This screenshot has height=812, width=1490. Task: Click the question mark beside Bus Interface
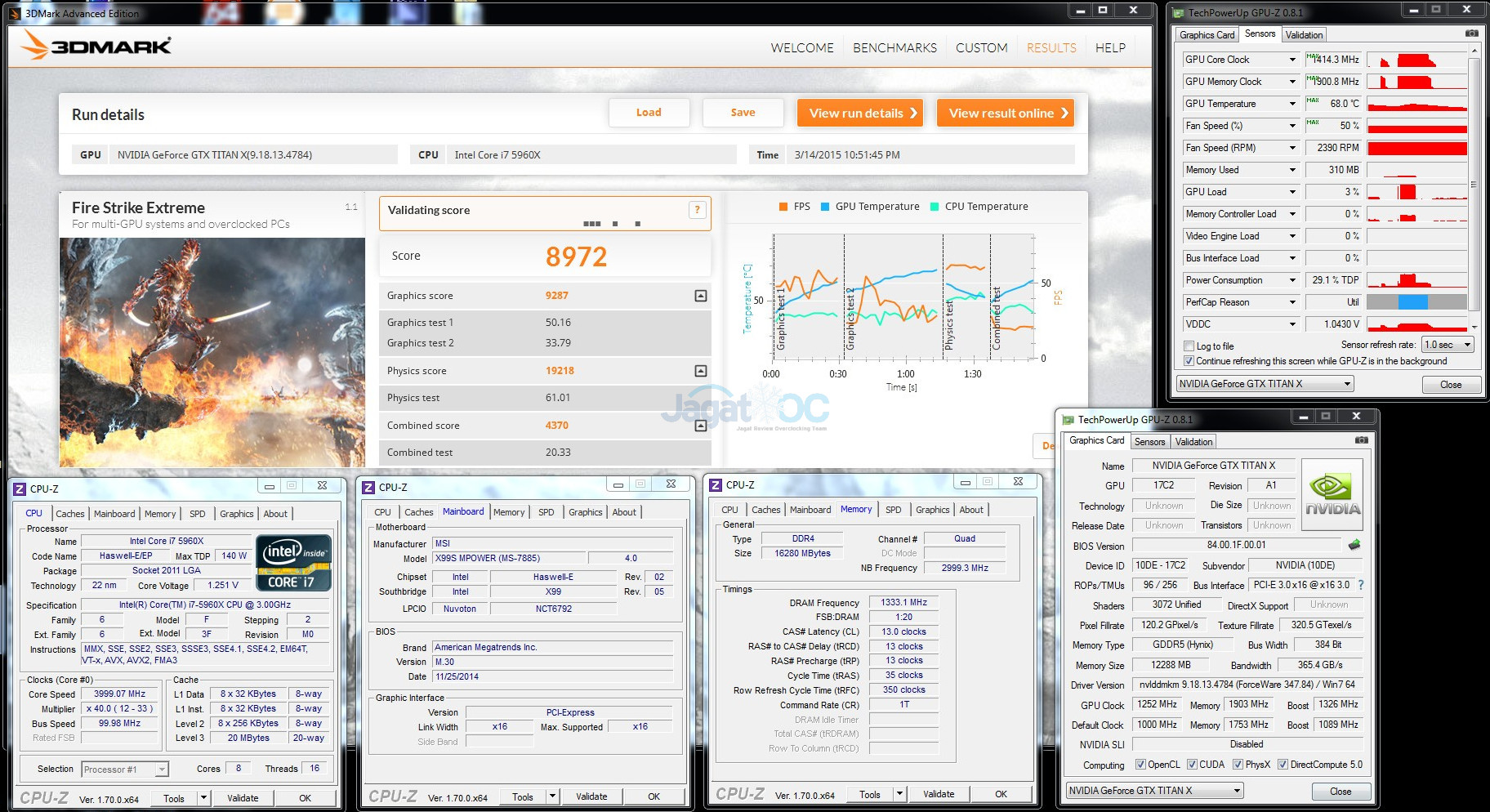coord(1360,585)
